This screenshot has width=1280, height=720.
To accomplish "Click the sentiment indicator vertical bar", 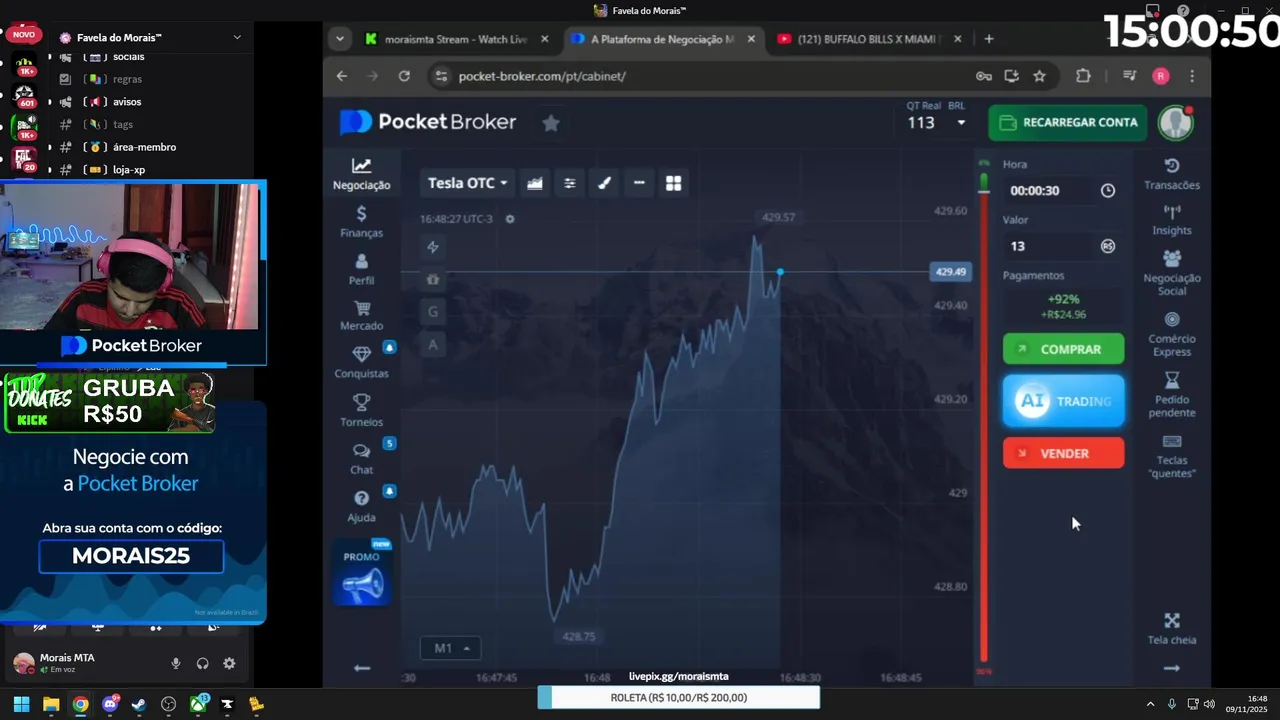I will coord(984,420).
